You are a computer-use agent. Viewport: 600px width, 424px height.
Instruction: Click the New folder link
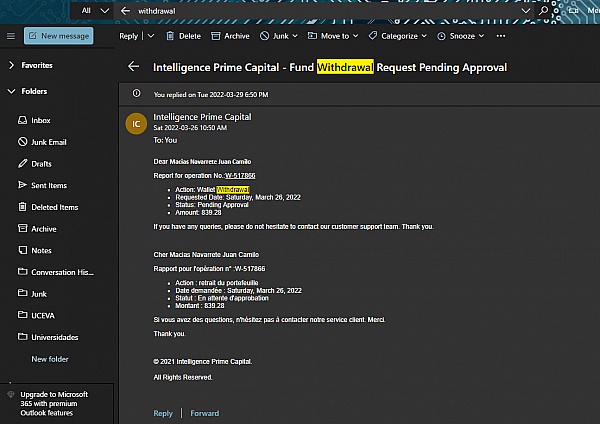(50, 359)
